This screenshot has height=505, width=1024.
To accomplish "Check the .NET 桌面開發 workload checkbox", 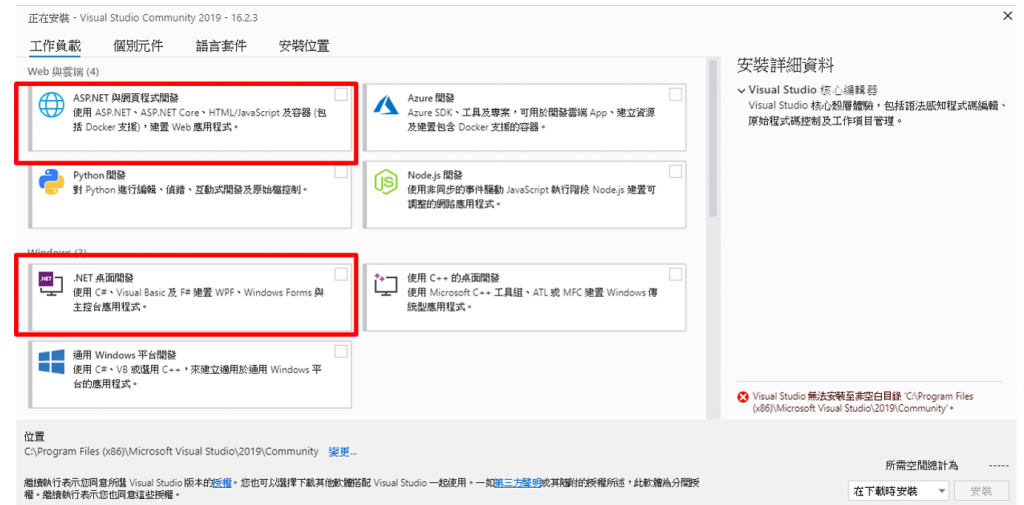I will click(341, 274).
